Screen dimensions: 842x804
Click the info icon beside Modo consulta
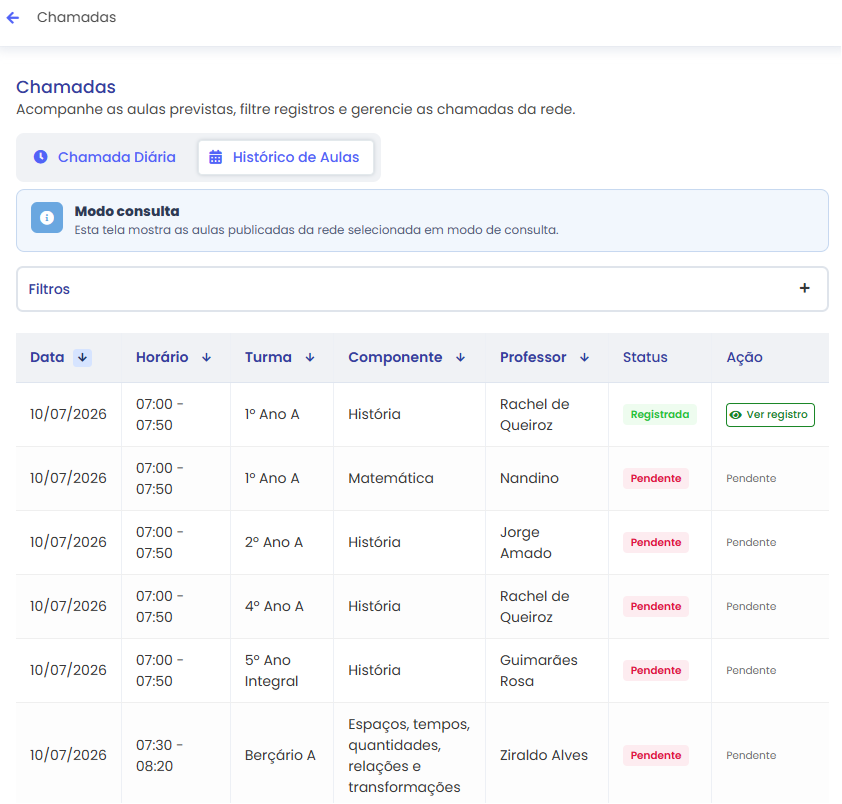pyautogui.click(x=47, y=218)
